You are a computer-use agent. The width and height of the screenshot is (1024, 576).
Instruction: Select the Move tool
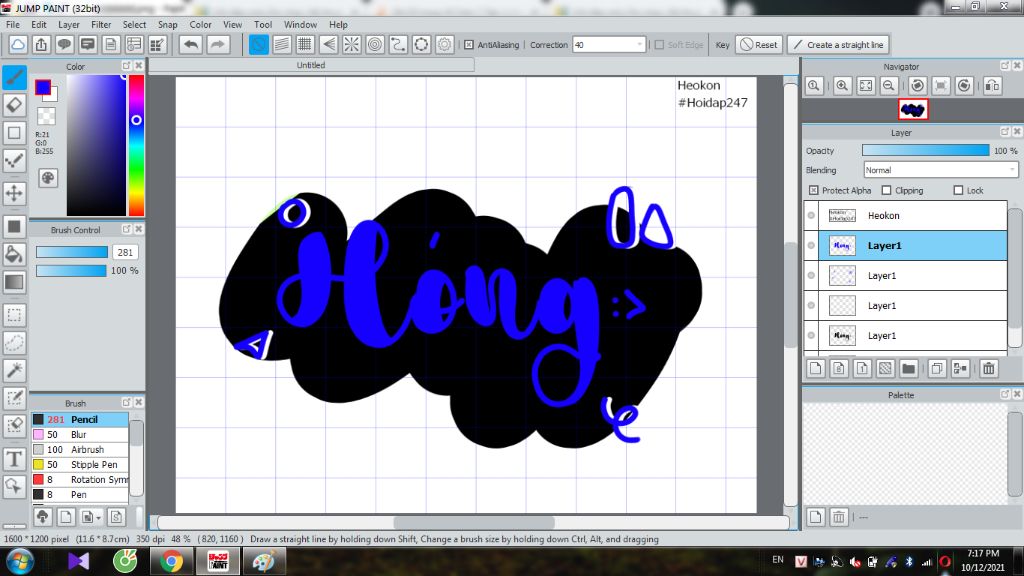(14, 193)
